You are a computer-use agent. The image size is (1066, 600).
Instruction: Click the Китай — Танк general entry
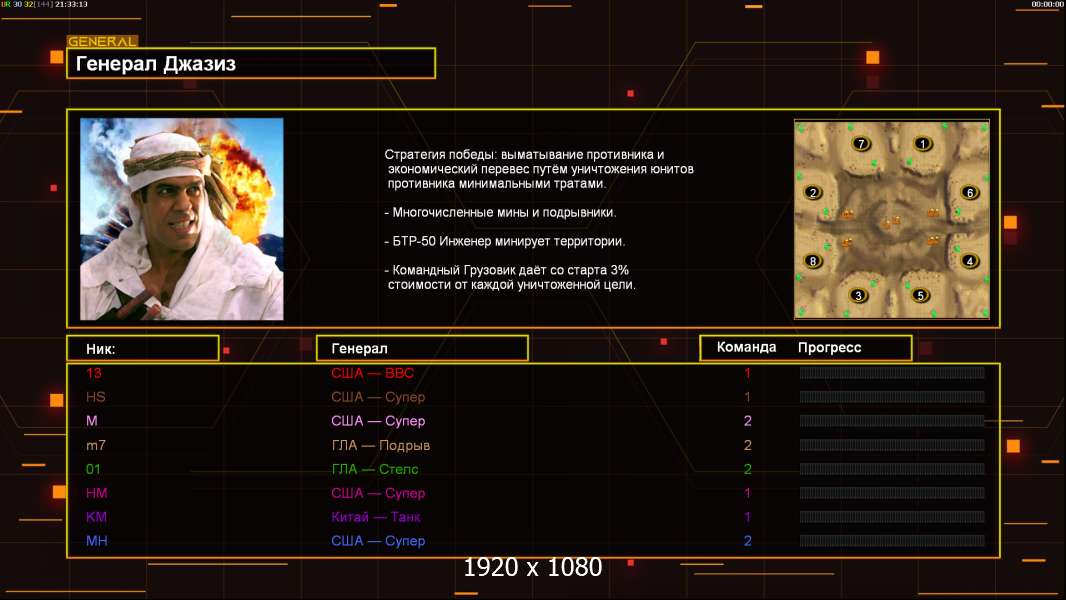[x=376, y=516]
